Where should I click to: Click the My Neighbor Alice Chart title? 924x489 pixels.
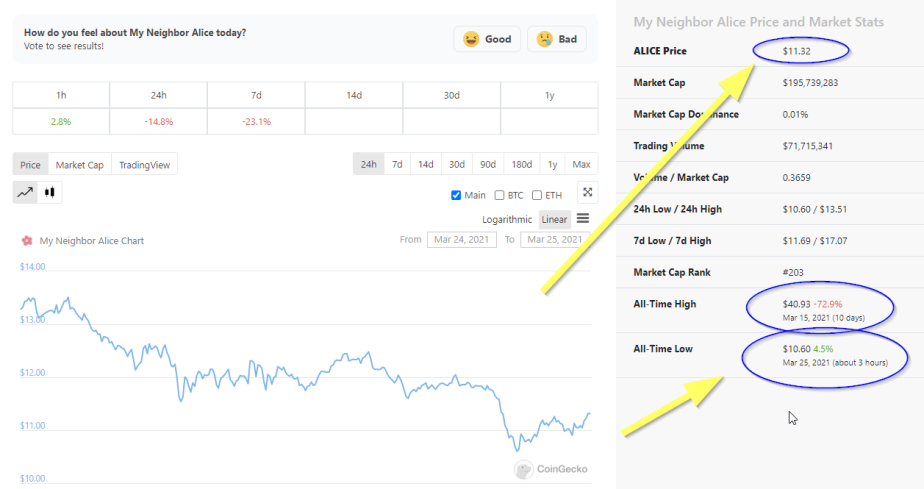point(91,240)
